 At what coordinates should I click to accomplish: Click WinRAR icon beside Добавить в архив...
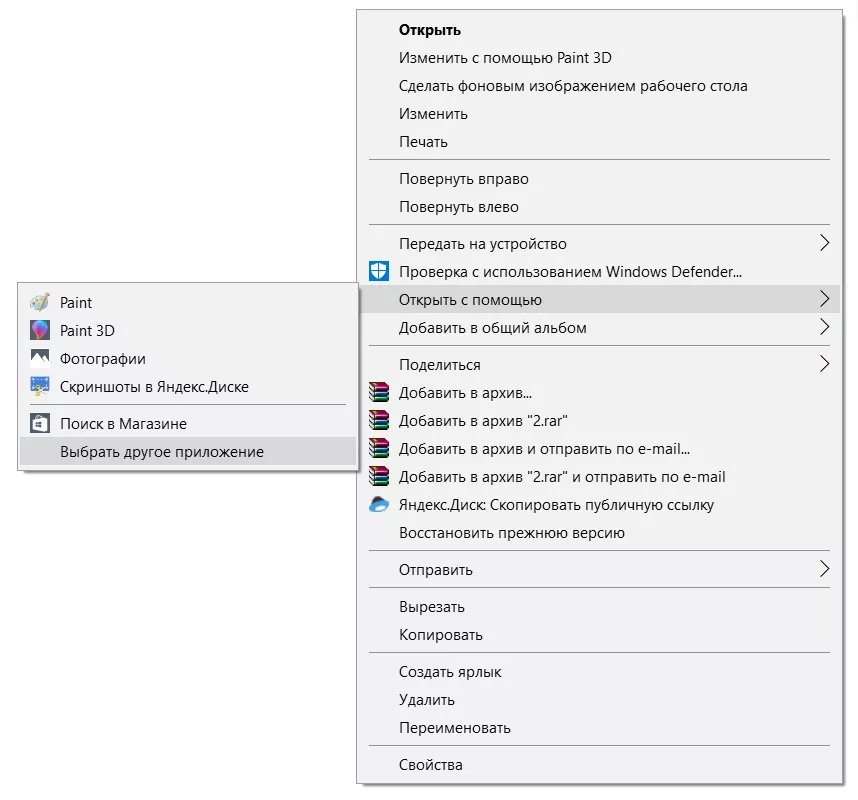379,392
